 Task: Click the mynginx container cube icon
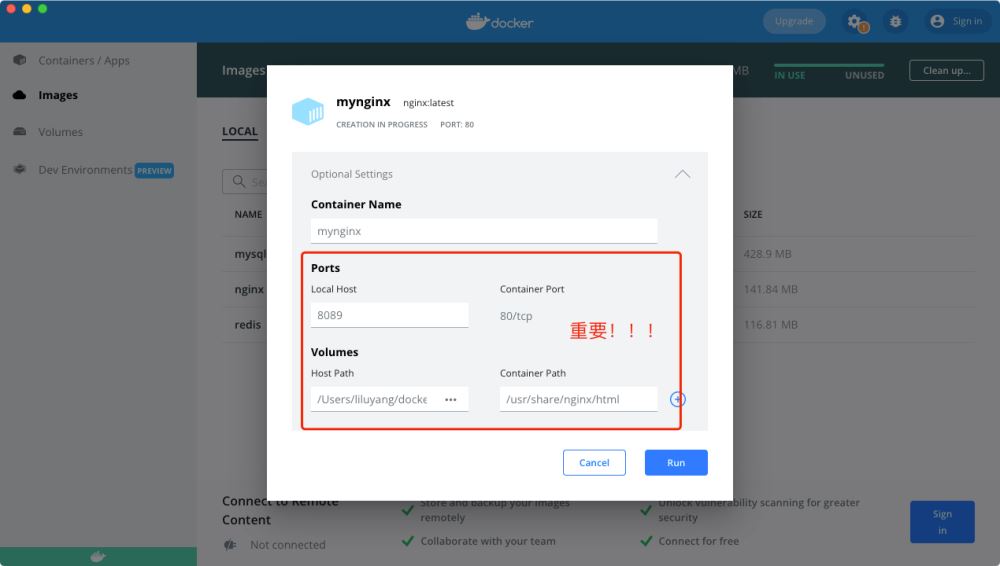(308, 112)
